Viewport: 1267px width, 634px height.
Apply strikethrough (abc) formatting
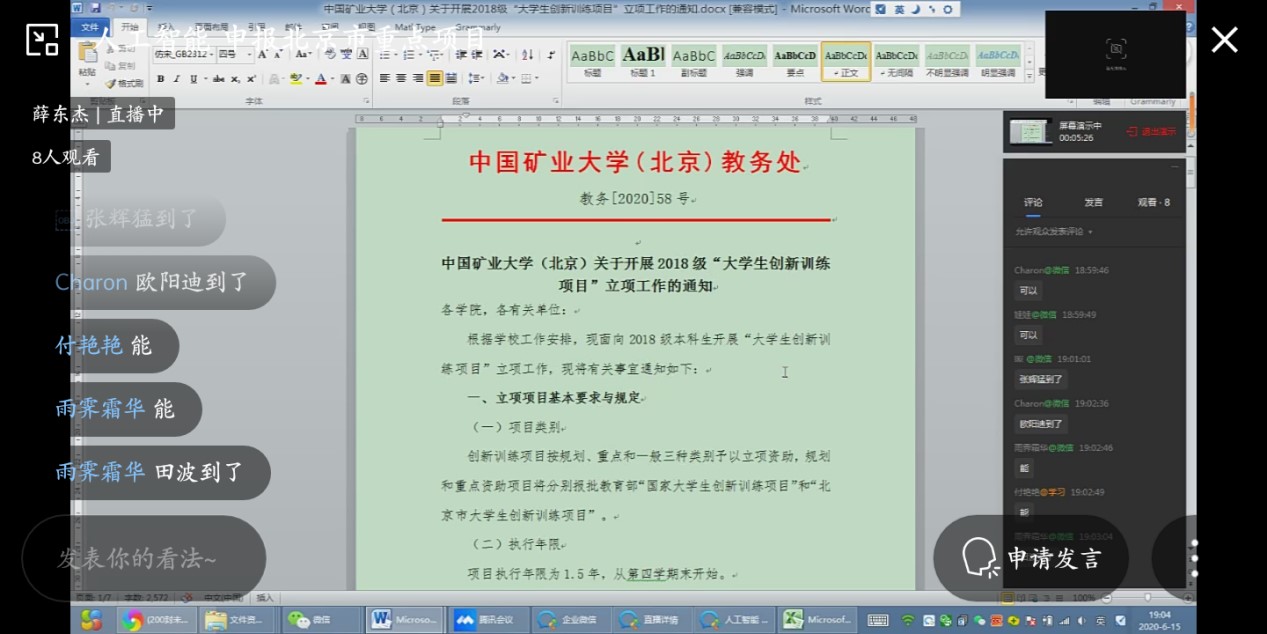point(218,79)
